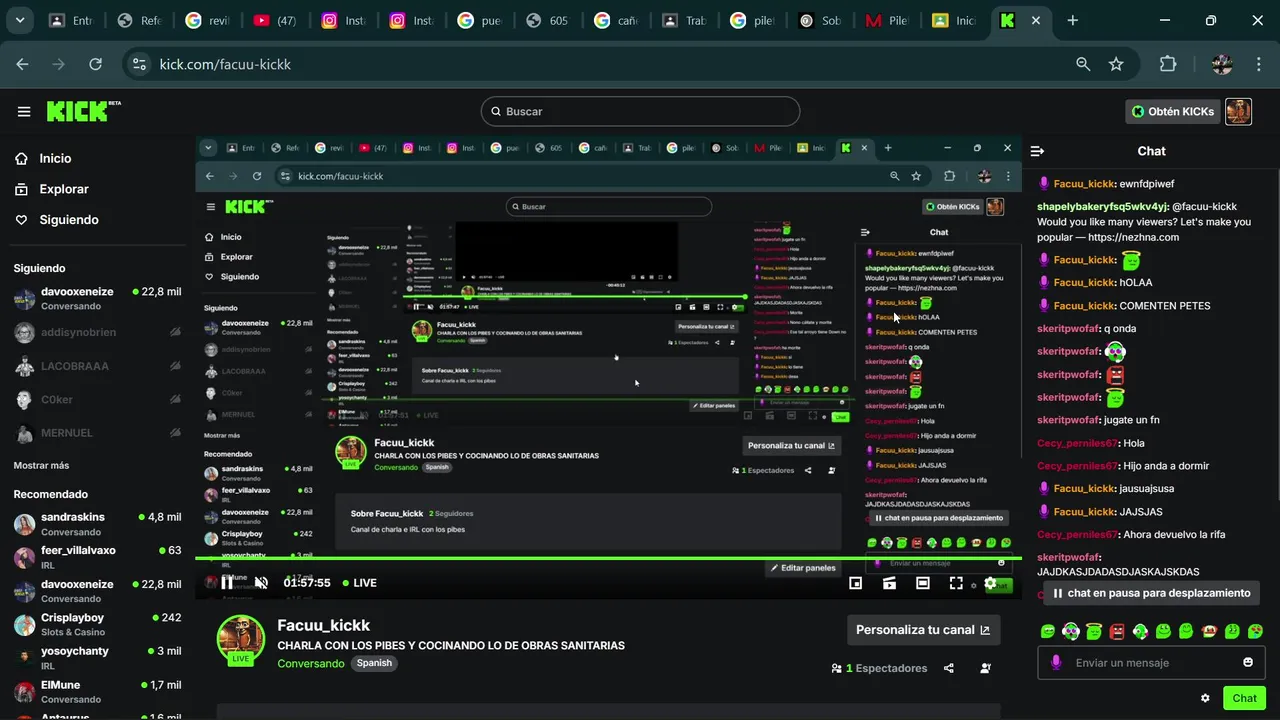1280x720 pixels.
Task: Click the Obtén KICKs button
Action: 1172,111
